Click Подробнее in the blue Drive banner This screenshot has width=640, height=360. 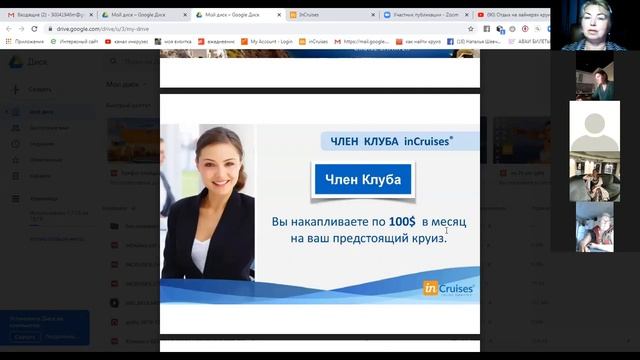click(x=61, y=337)
